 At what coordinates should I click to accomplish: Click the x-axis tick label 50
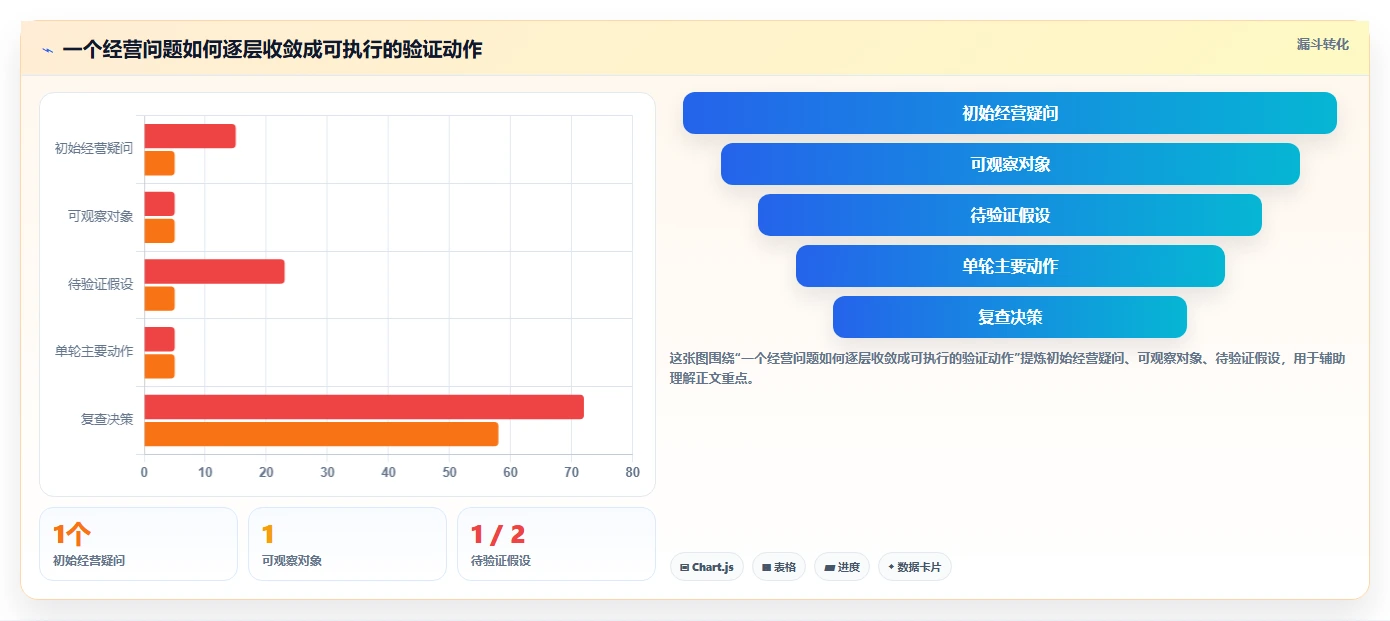(449, 472)
